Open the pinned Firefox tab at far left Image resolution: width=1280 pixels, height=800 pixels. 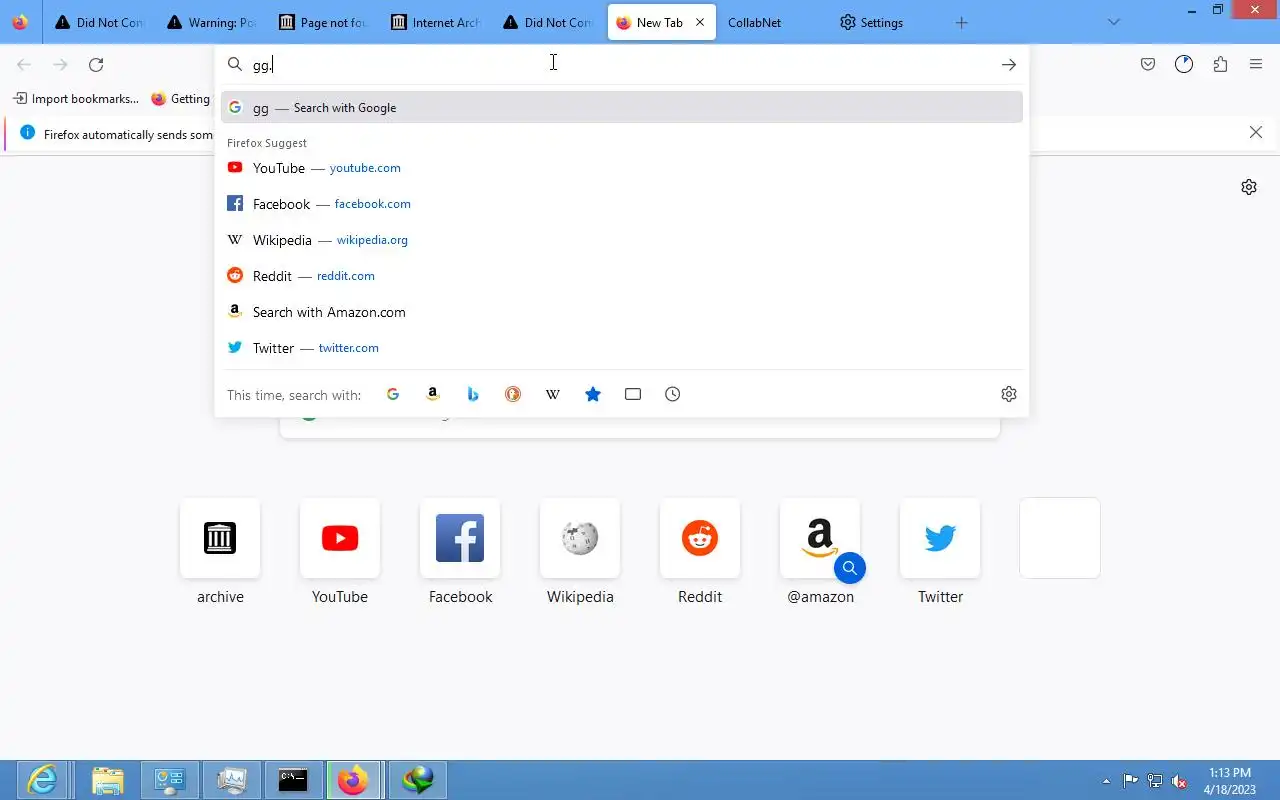click(x=20, y=22)
